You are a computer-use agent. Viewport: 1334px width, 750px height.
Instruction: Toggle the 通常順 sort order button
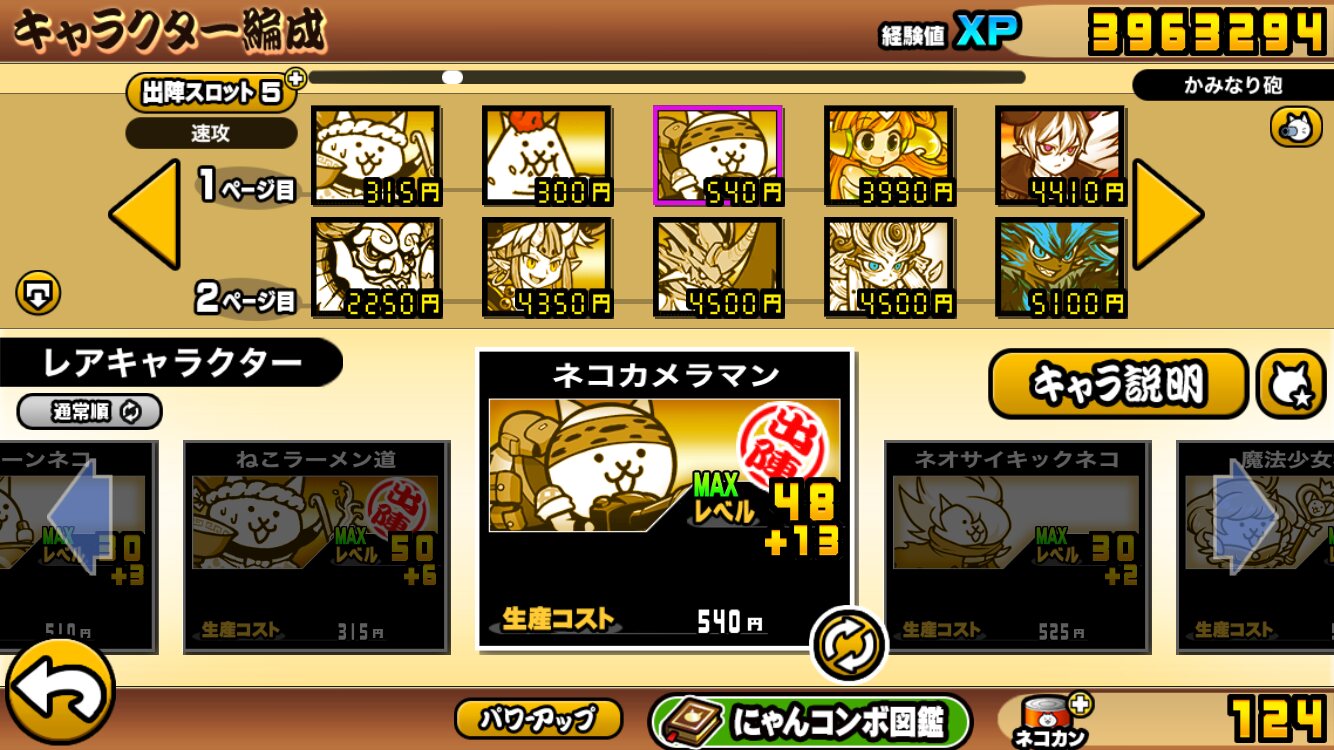click(89, 411)
